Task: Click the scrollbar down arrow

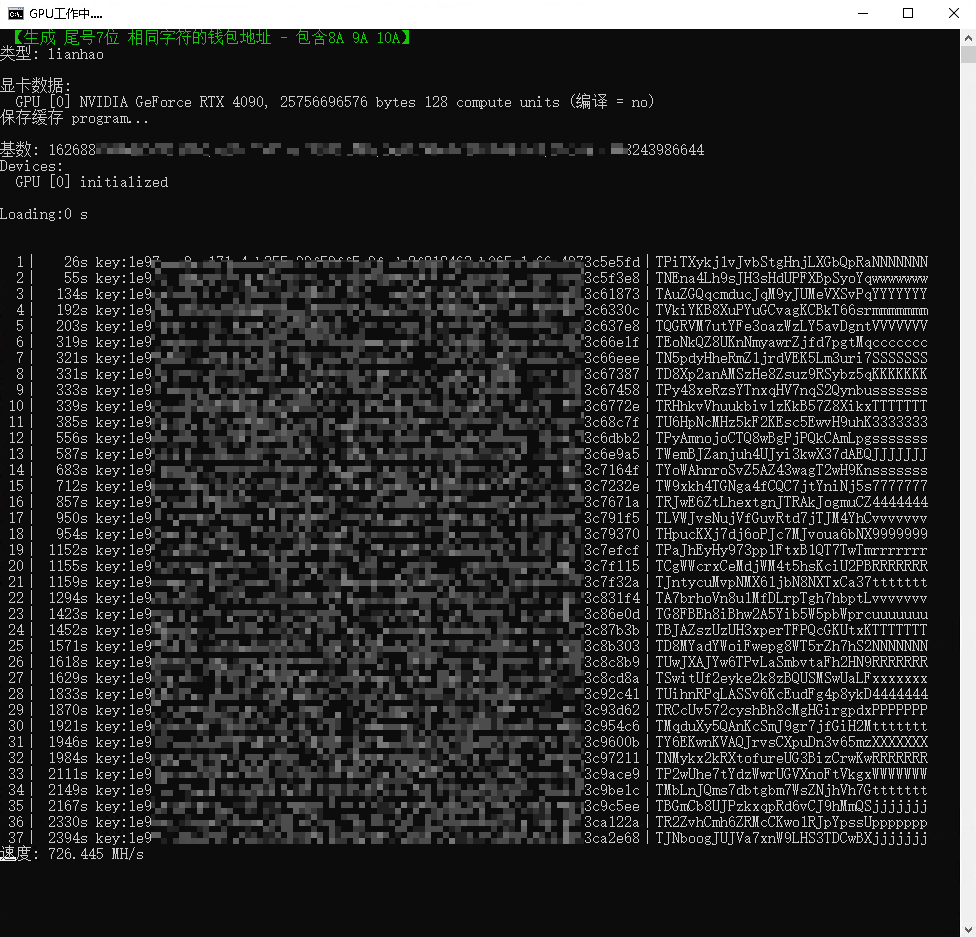Action: coord(967,928)
